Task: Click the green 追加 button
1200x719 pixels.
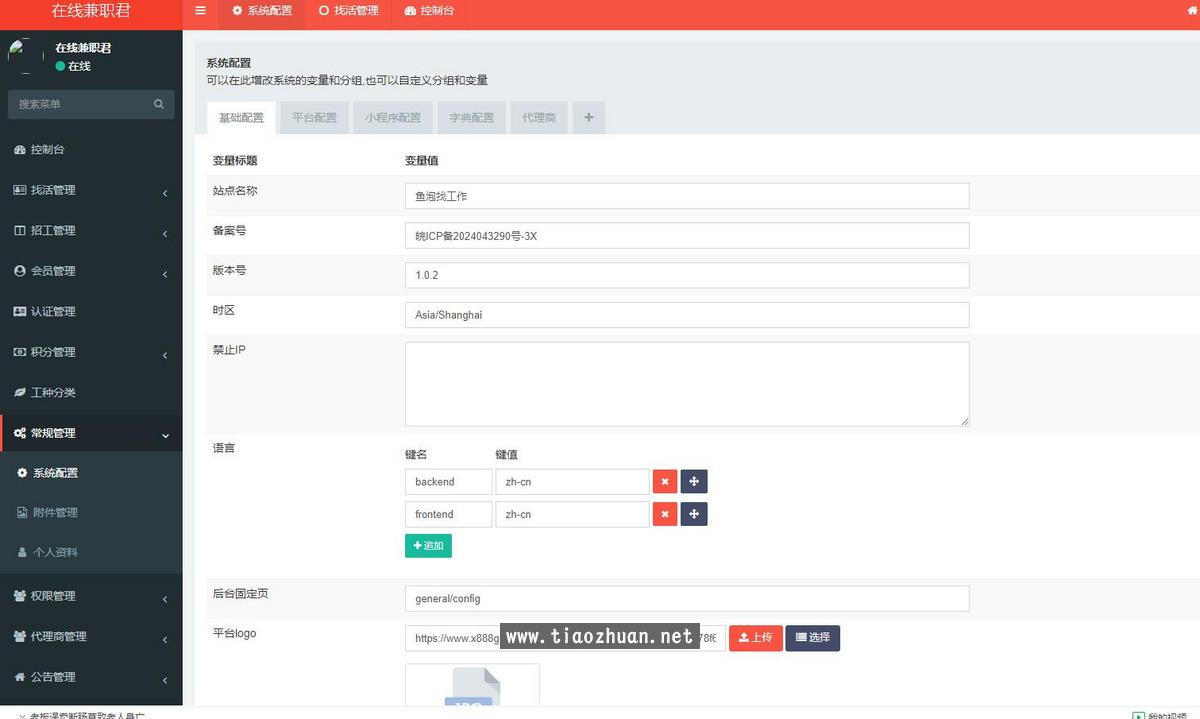Action: coord(428,546)
